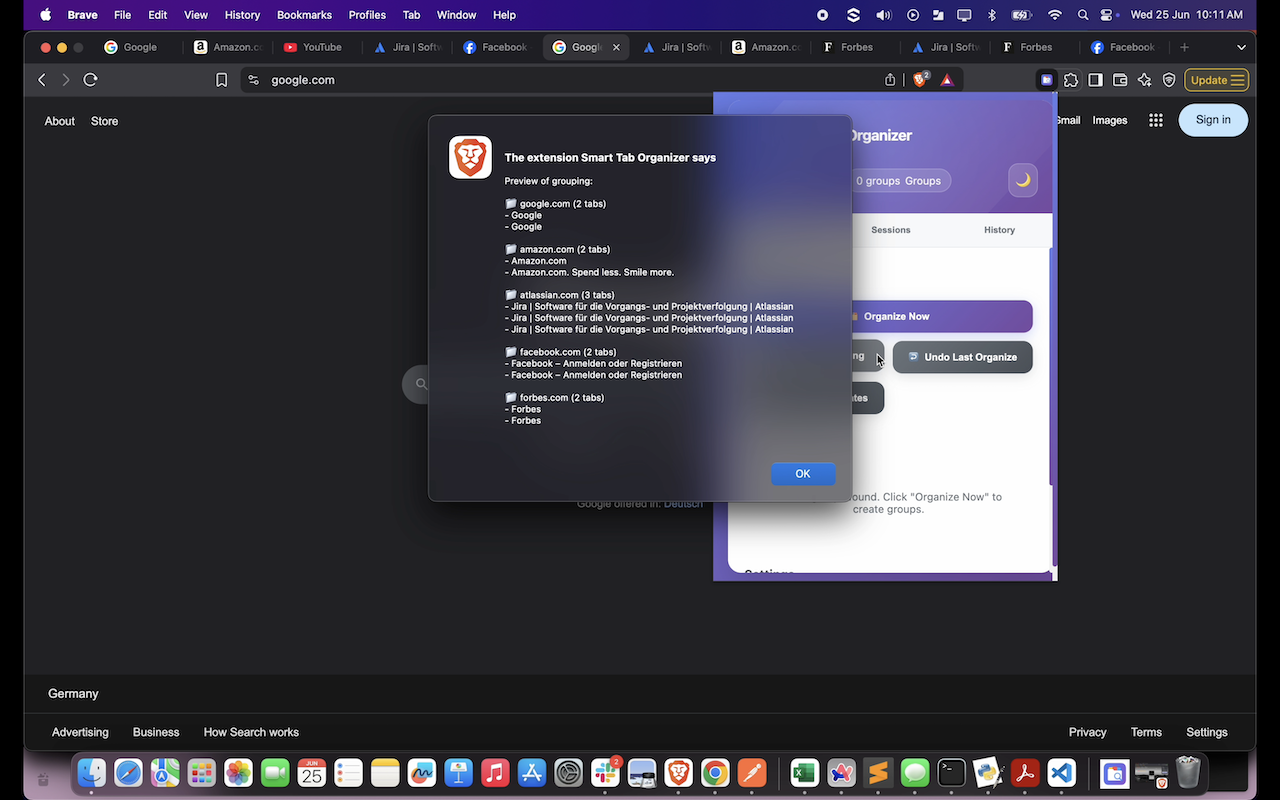
Task: Go back using the browser back arrow
Action: pyautogui.click(x=42, y=80)
